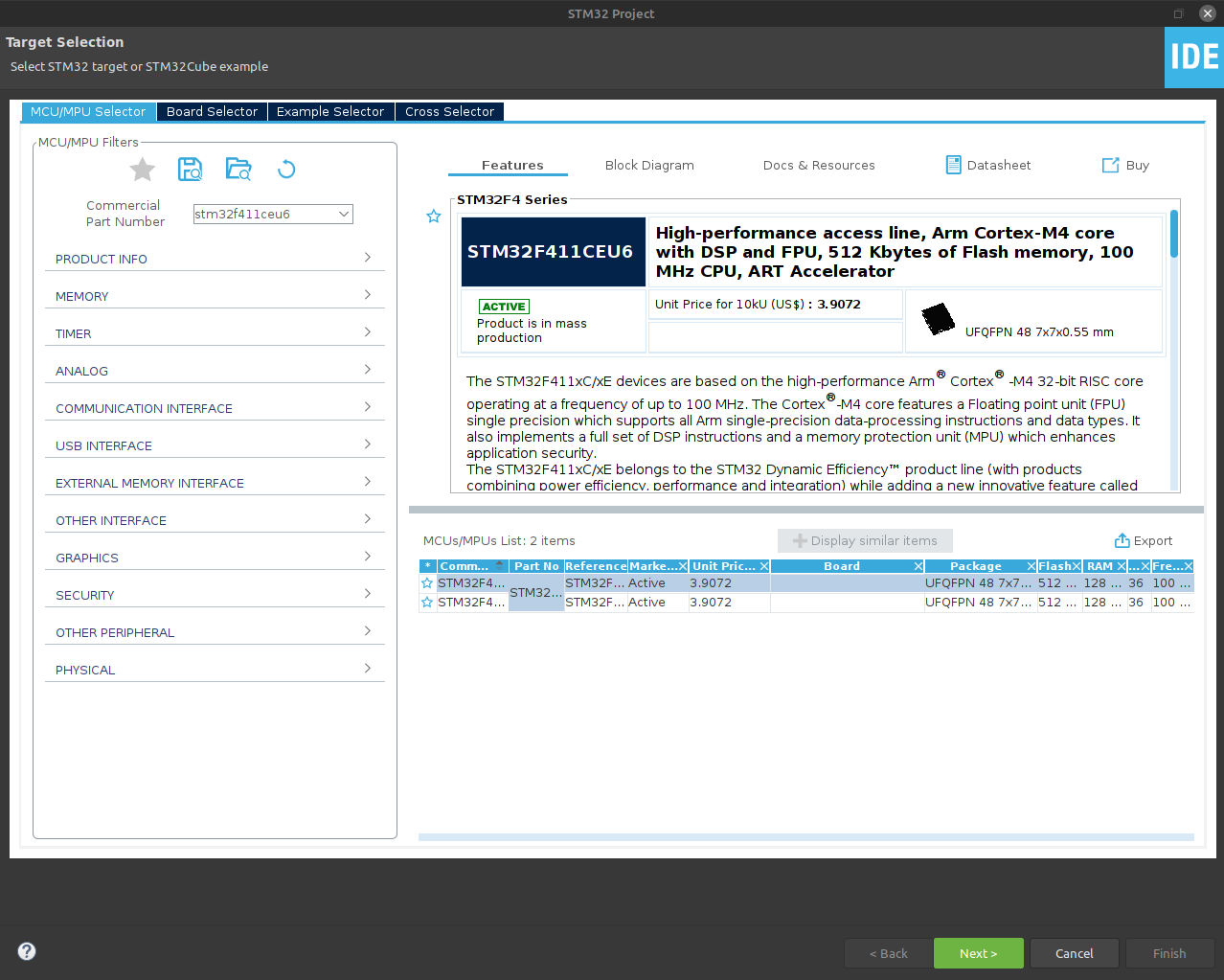Select the Features tab

click(512, 165)
